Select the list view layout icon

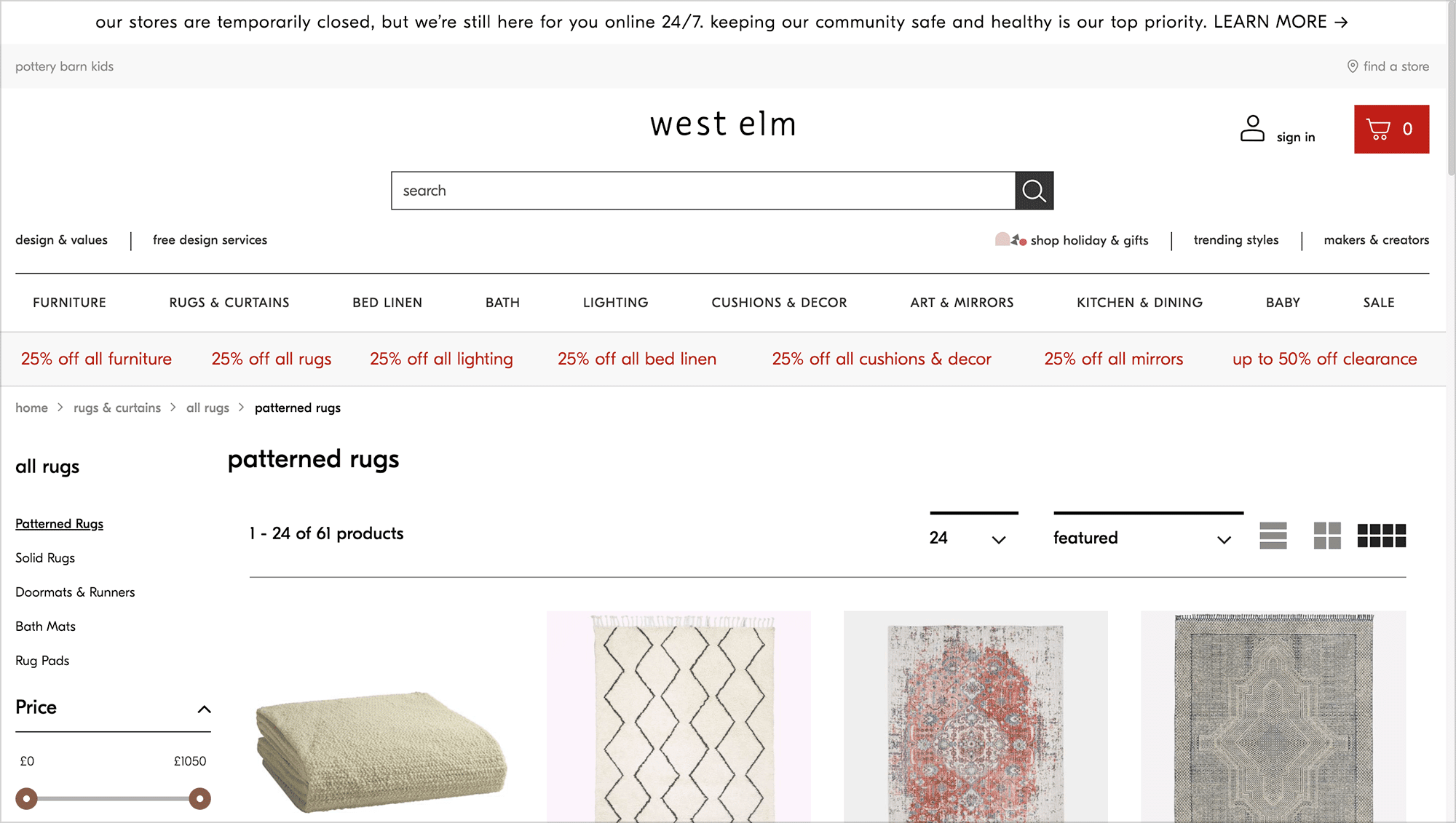(x=1273, y=536)
